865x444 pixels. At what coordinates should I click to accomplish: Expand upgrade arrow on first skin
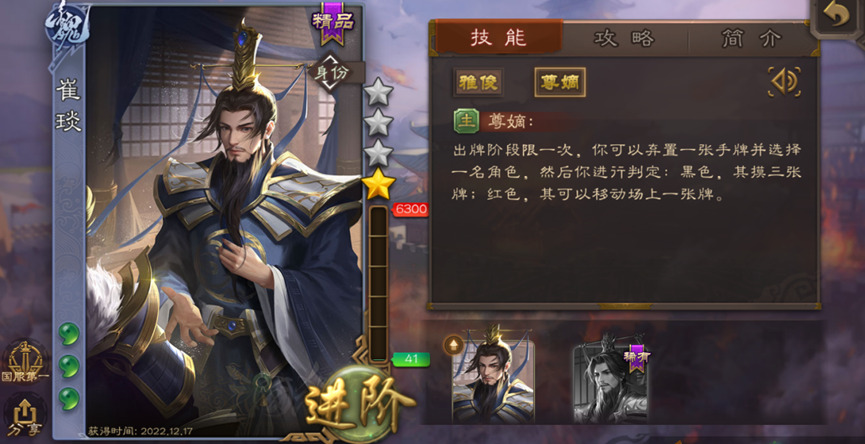453,345
